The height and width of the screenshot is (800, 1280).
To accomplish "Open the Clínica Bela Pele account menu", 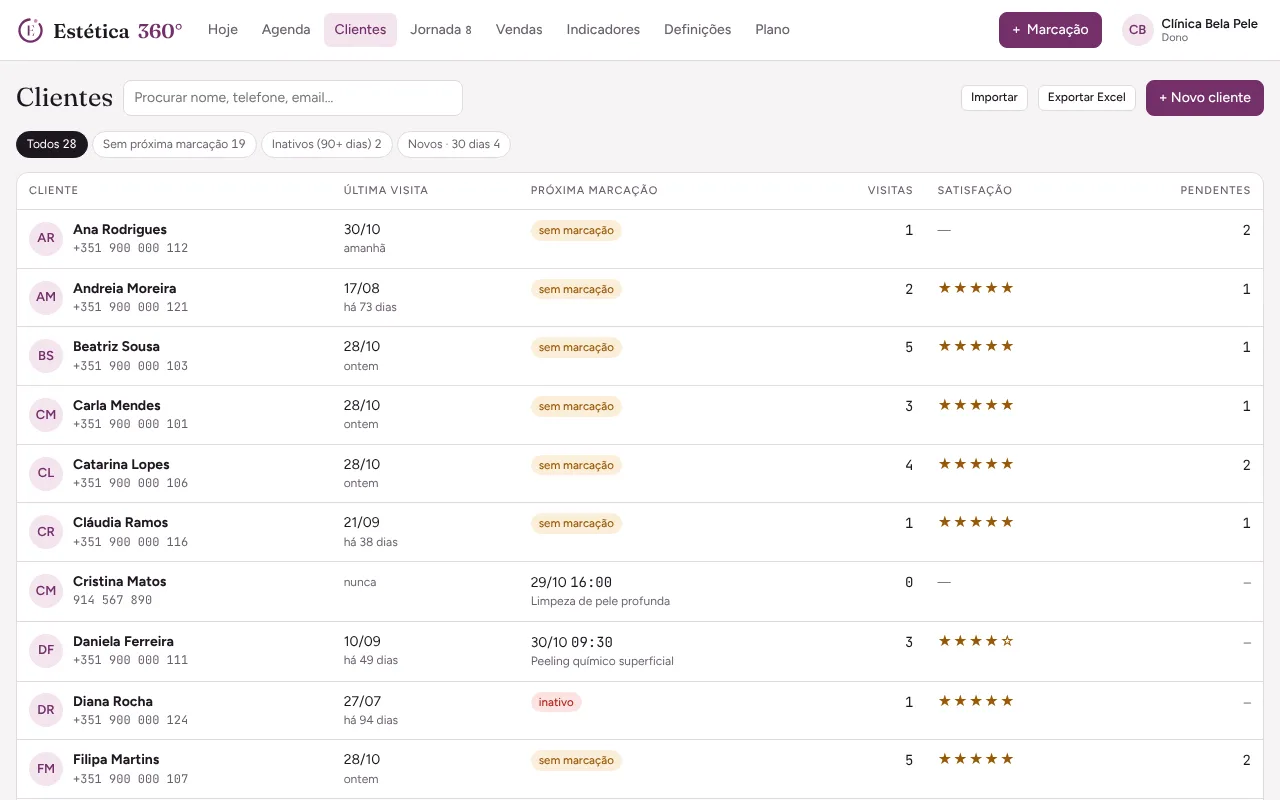I will 1190,30.
